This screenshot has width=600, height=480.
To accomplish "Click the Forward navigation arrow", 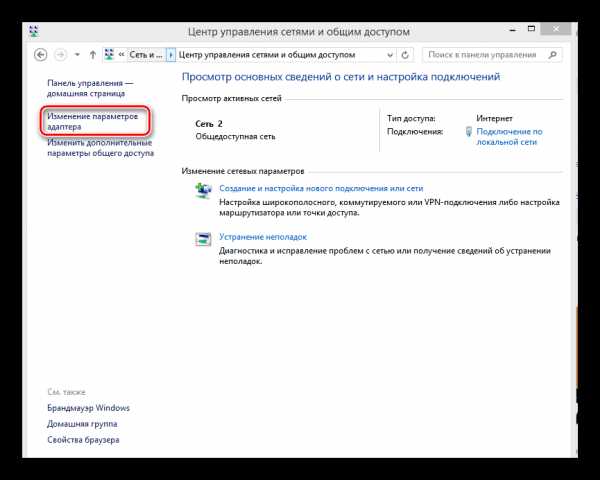I will 60,55.
